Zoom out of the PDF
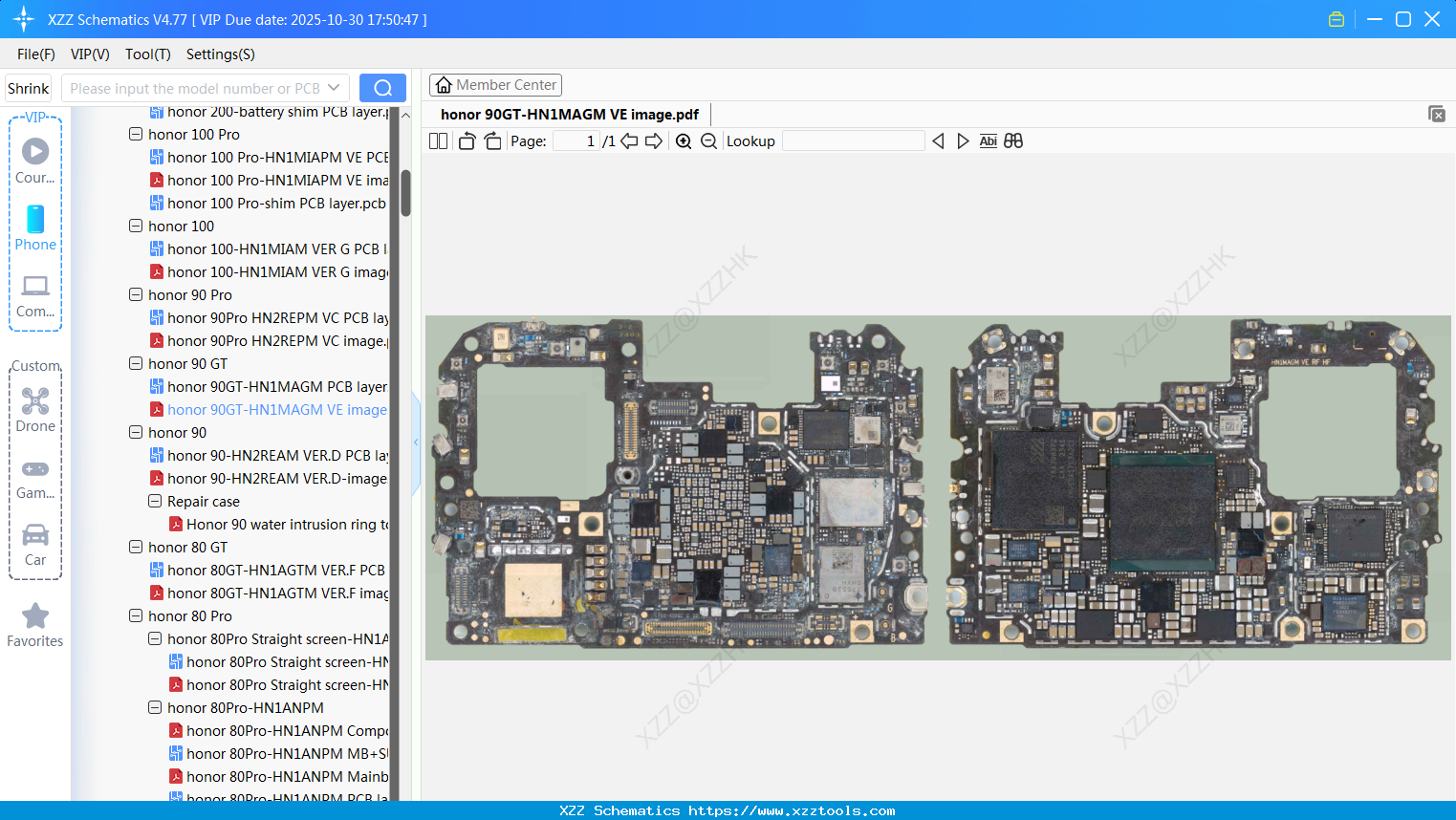Viewport: 1456px width, 820px height. tap(708, 141)
